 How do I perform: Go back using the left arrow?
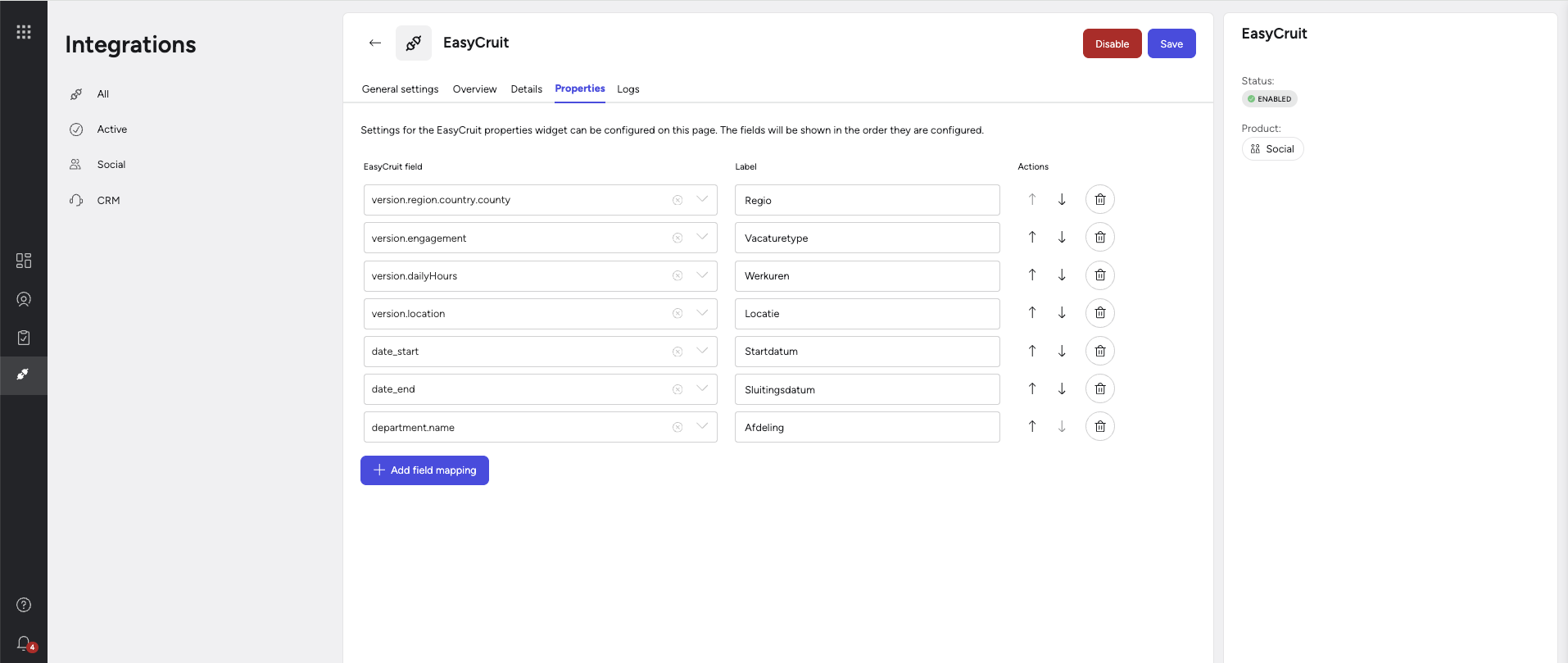(375, 43)
